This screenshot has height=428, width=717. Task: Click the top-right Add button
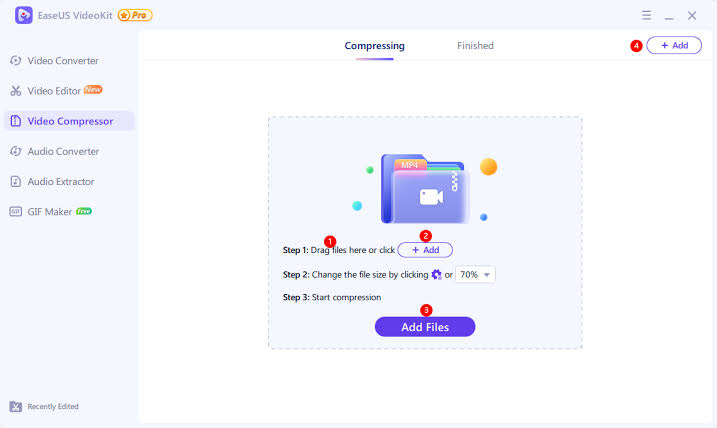point(674,45)
